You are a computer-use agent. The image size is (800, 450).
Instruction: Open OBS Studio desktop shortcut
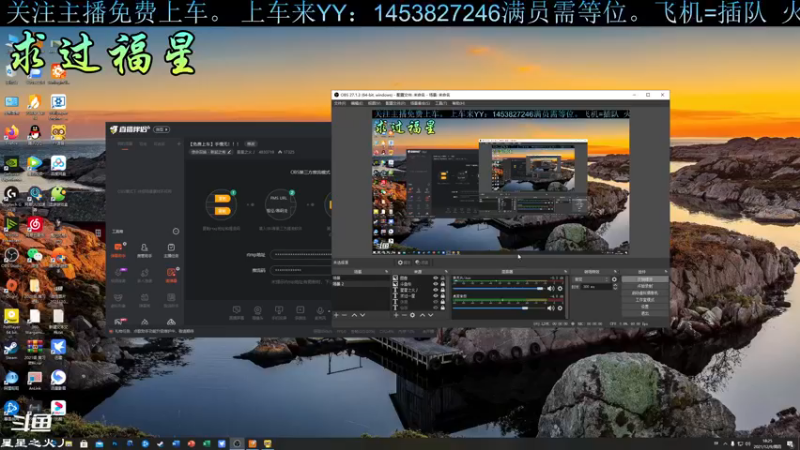coord(11,256)
